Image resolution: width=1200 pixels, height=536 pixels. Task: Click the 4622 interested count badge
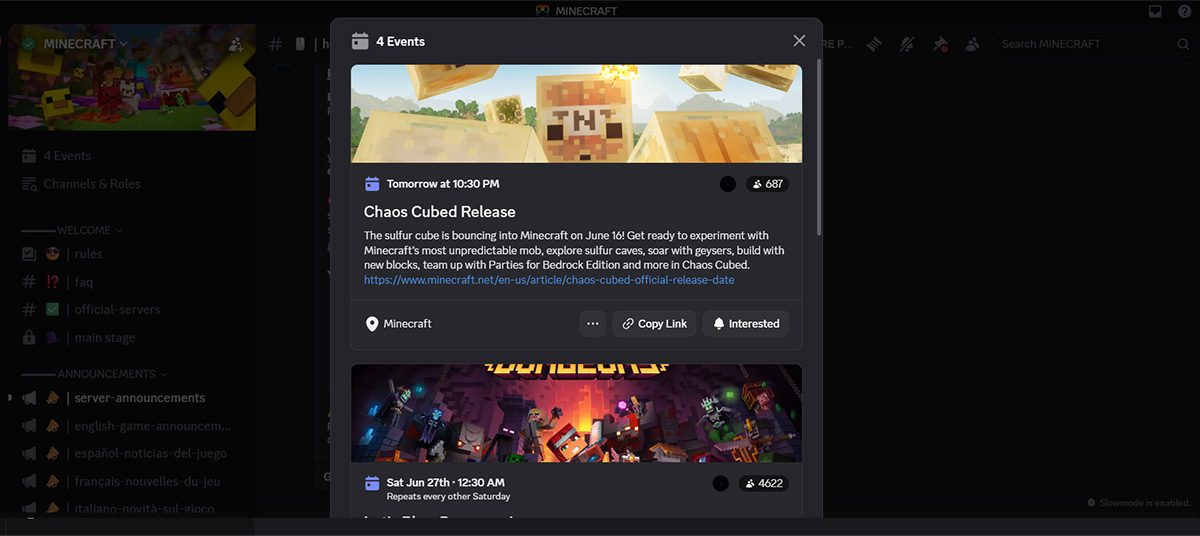[764, 484]
